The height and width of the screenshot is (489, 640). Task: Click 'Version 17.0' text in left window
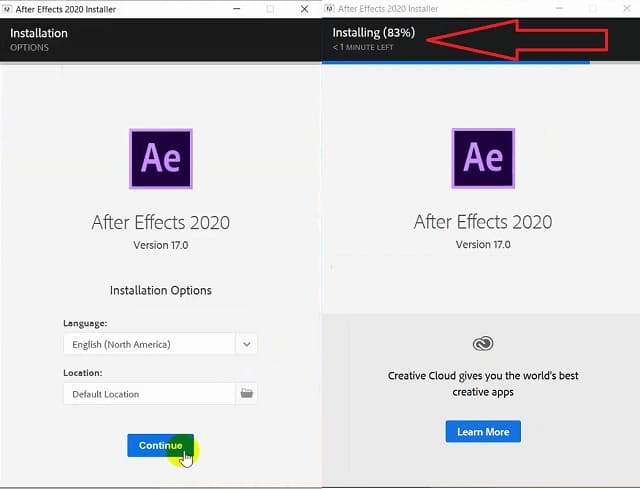click(x=161, y=245)
